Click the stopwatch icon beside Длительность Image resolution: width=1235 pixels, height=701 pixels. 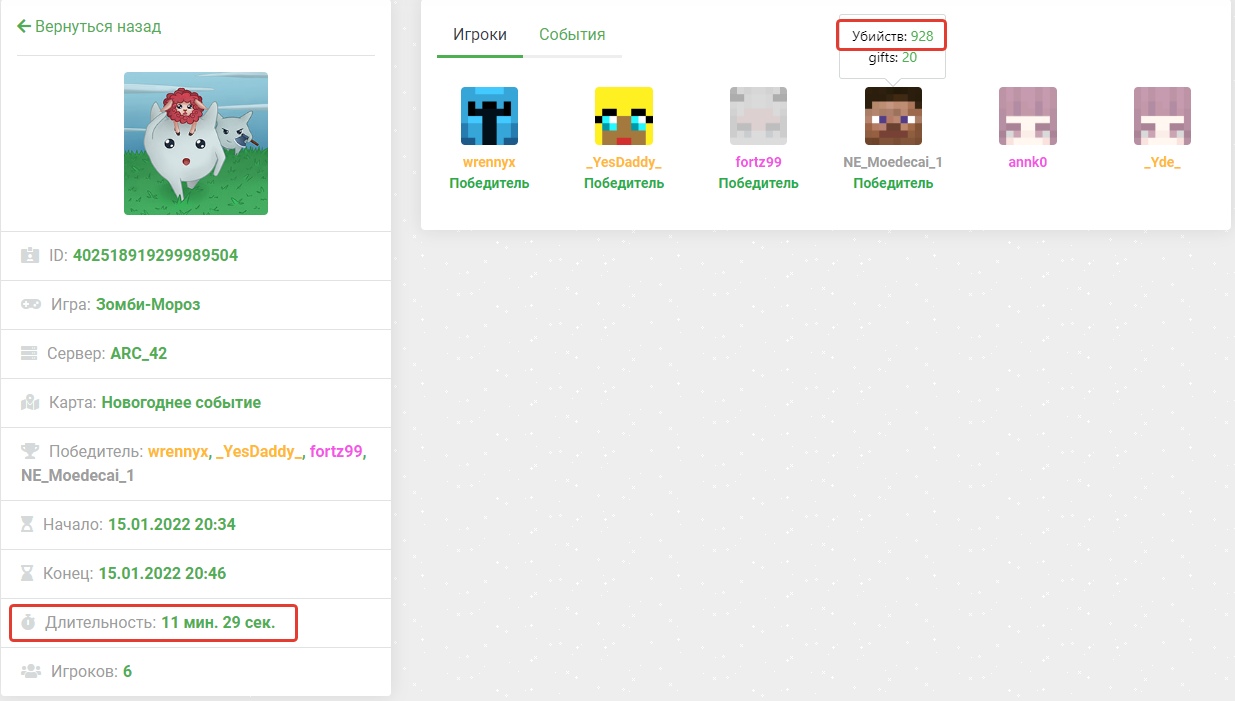click(x=28, y=623)
